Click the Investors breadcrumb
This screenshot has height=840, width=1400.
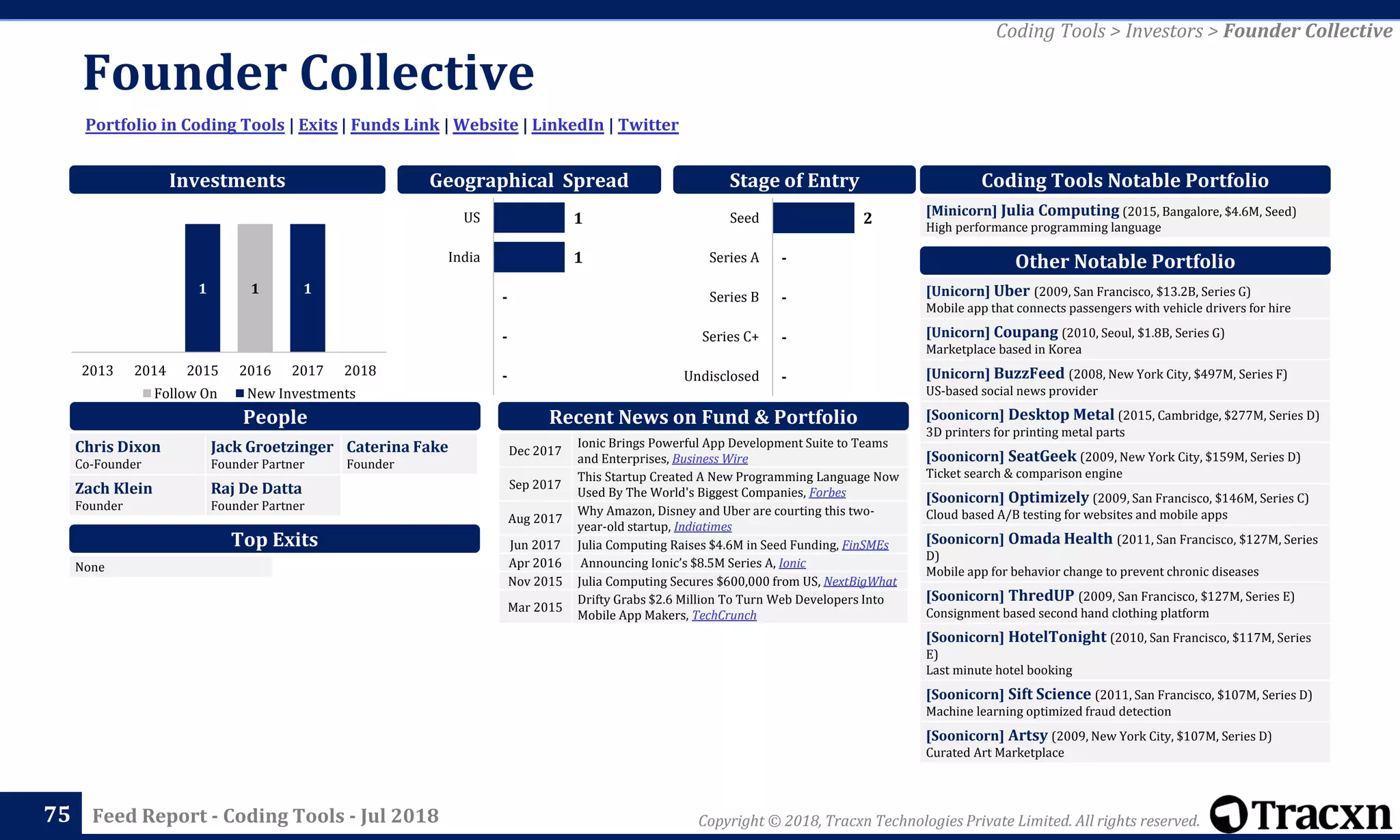point(1163,31)
